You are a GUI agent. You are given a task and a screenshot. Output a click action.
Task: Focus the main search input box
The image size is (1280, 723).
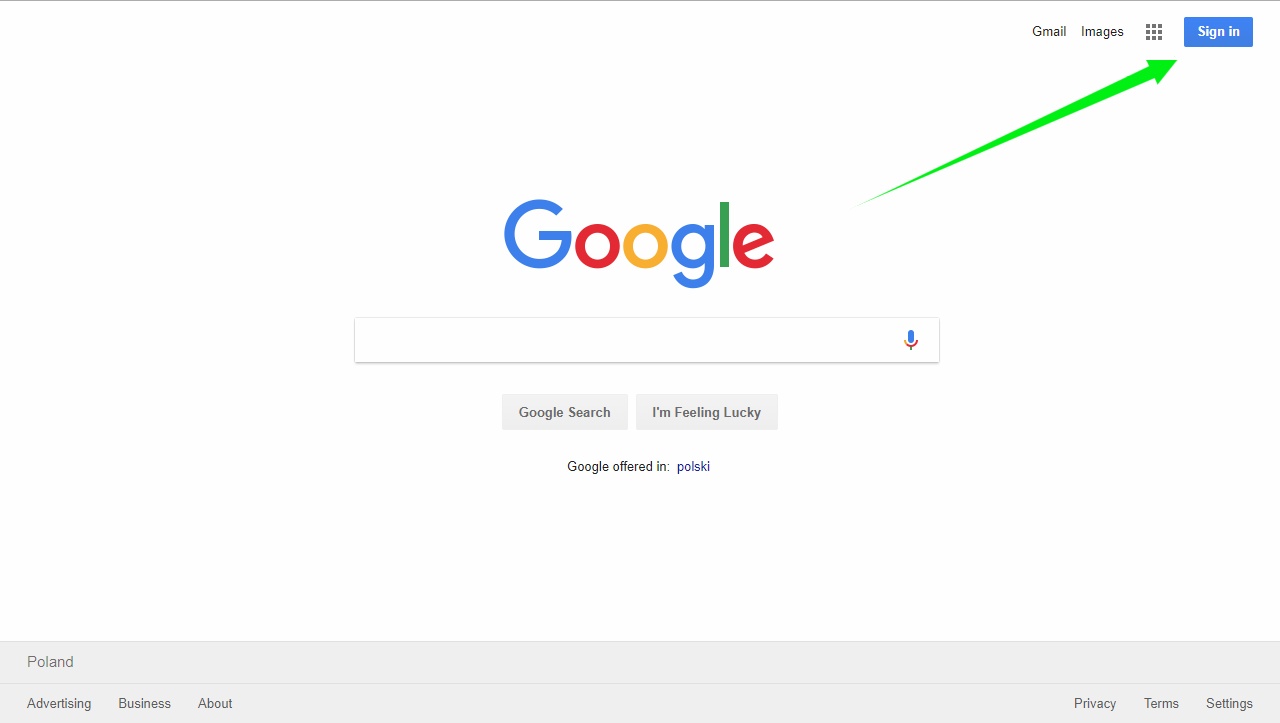pyautogui.click(x=625, y=340)
